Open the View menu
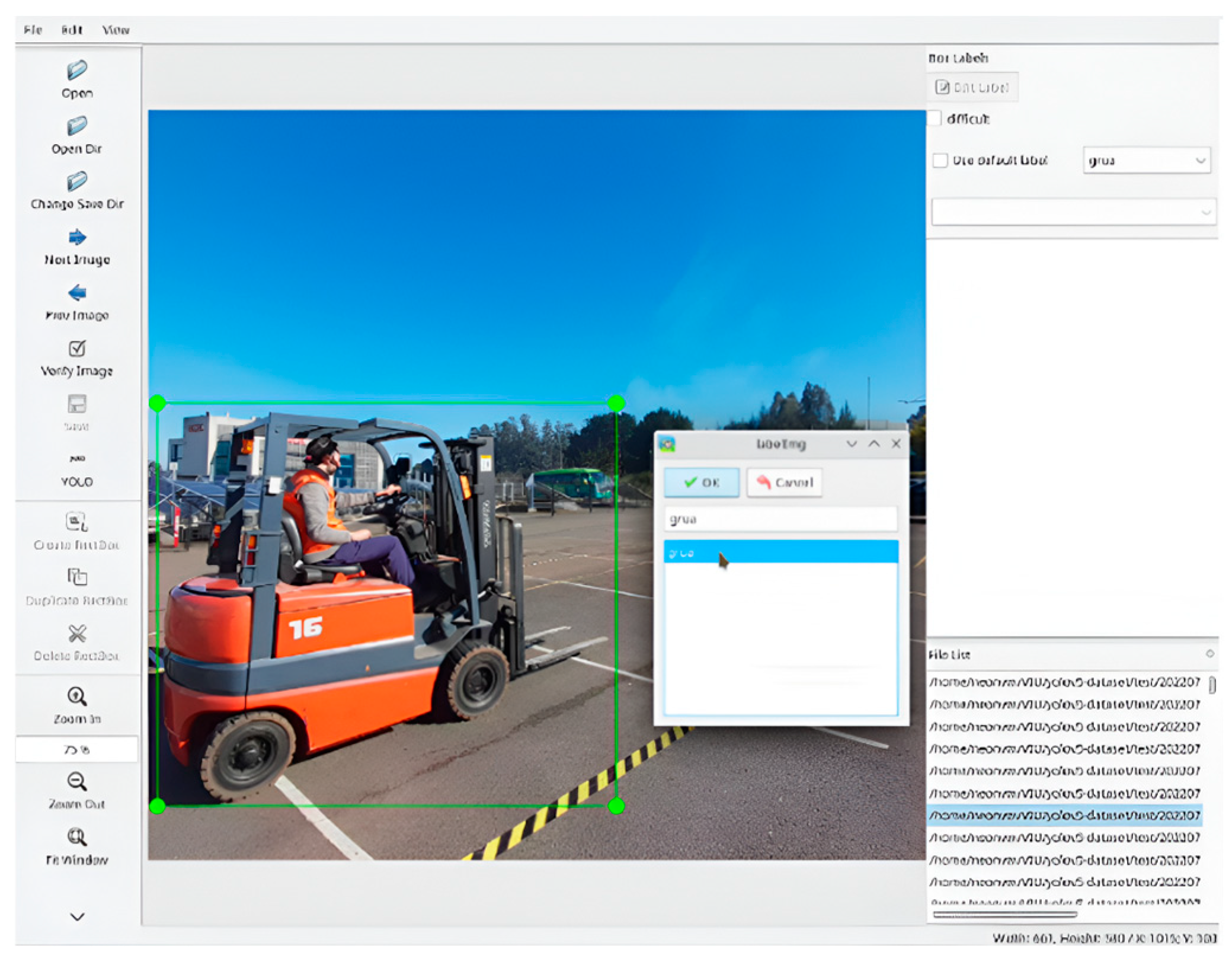Screen dimensions: 1232x962 [116, 30]
